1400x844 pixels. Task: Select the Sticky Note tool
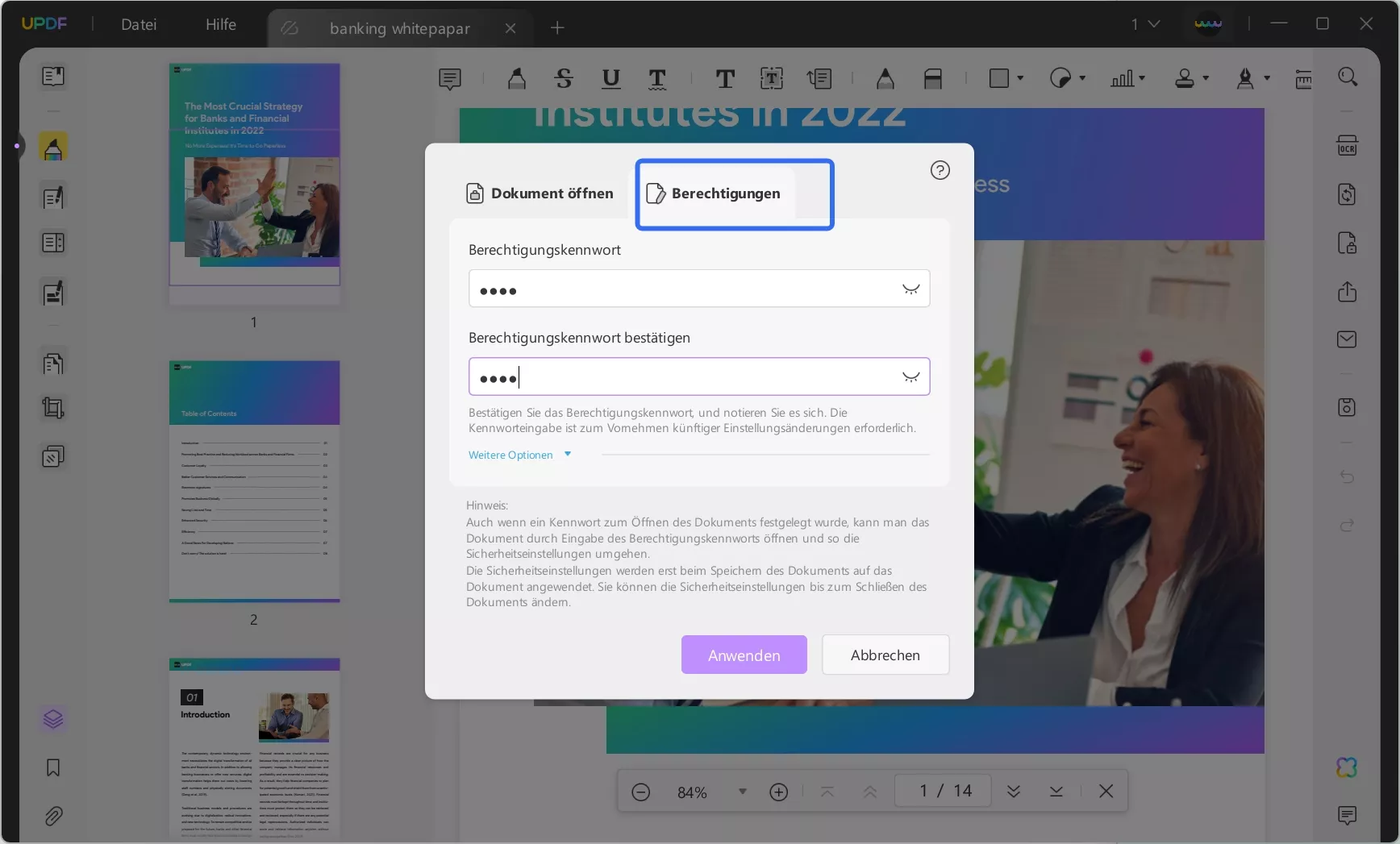pos(450,79)
